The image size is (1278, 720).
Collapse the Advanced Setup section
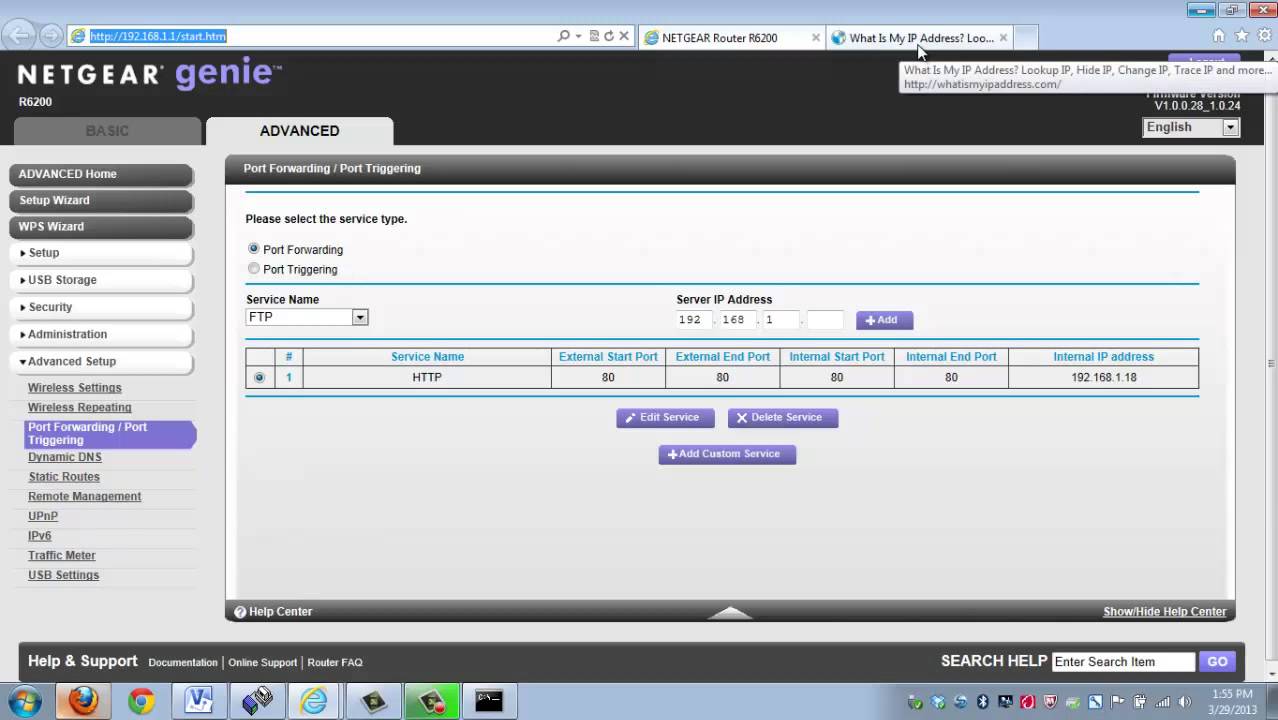tap(101, 361)
